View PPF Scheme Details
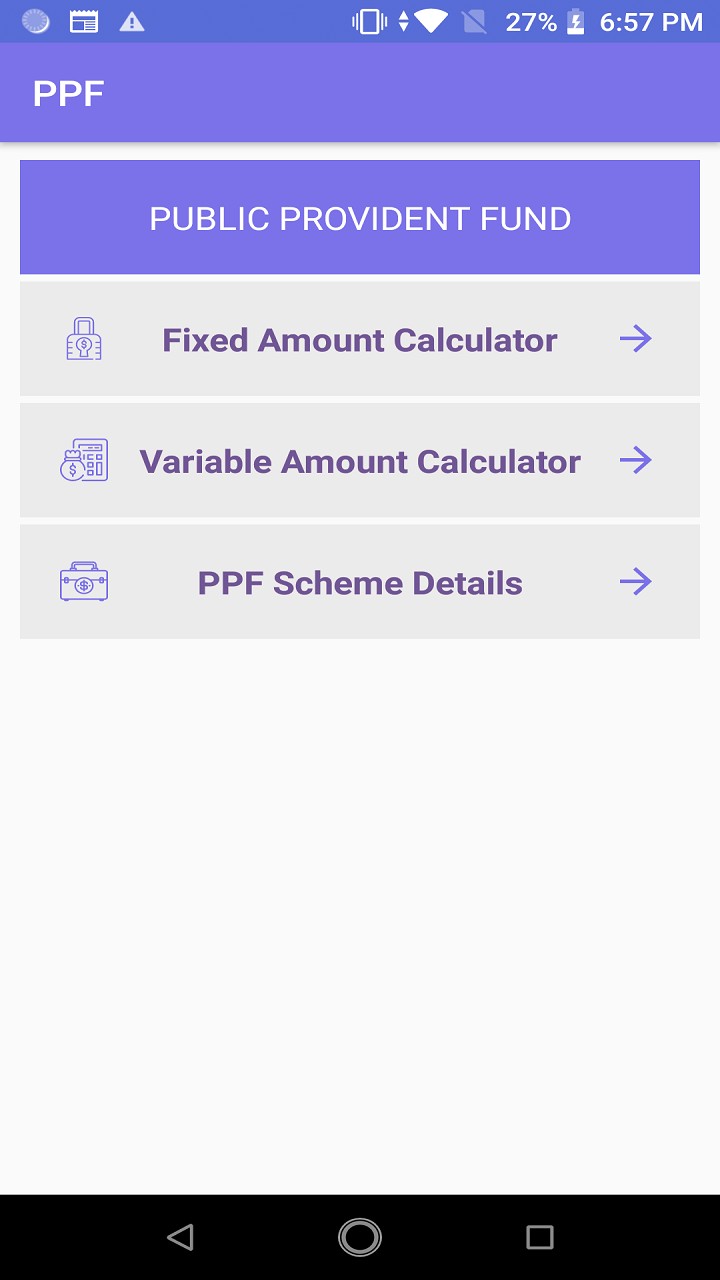Image resolution: width=720 pixels, height=1280 pixels. tap(360, 583)
